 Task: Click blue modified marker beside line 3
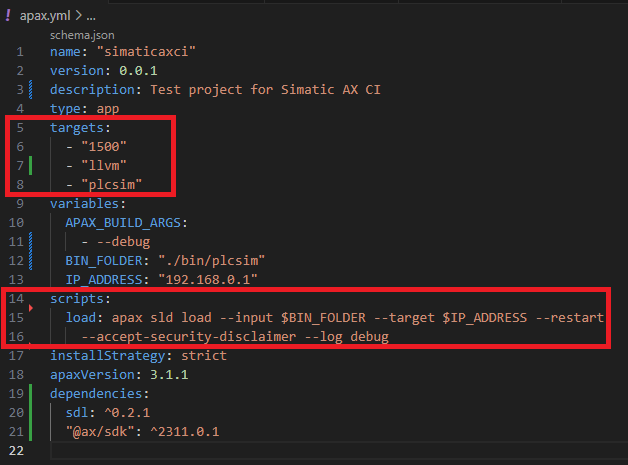coord(31,90)
